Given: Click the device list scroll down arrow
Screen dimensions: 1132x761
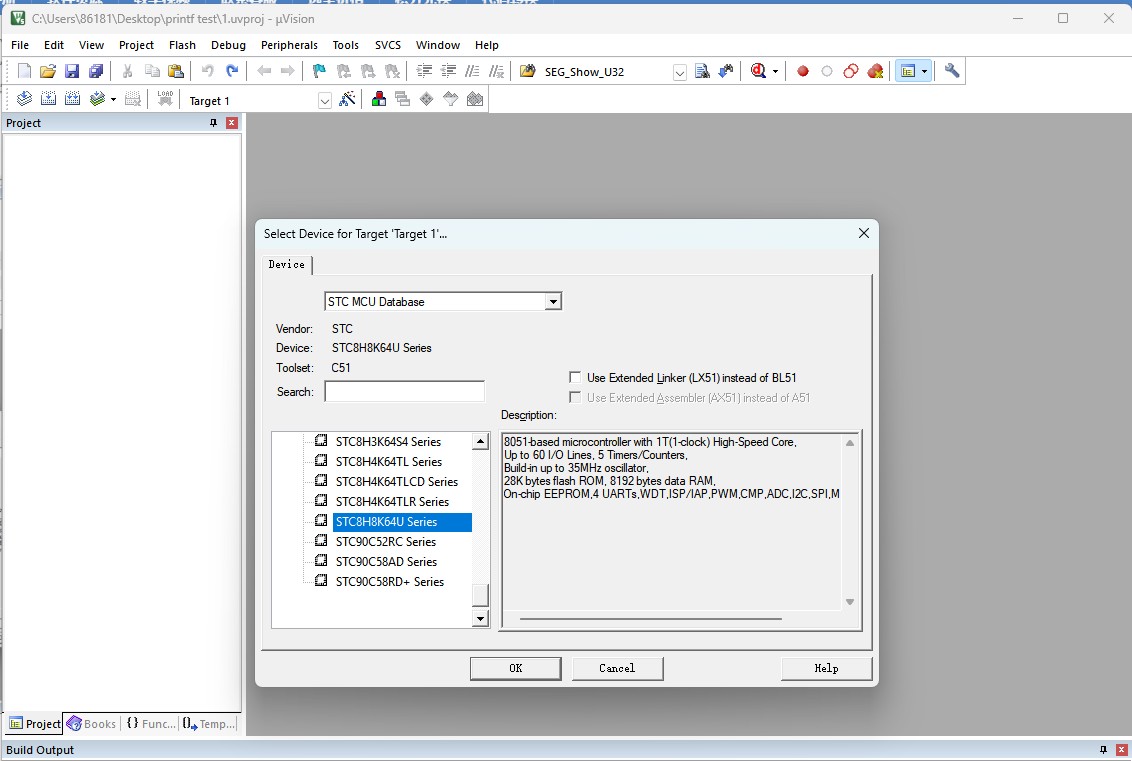Looking at the screenshot, I should [x=480, y=618].
